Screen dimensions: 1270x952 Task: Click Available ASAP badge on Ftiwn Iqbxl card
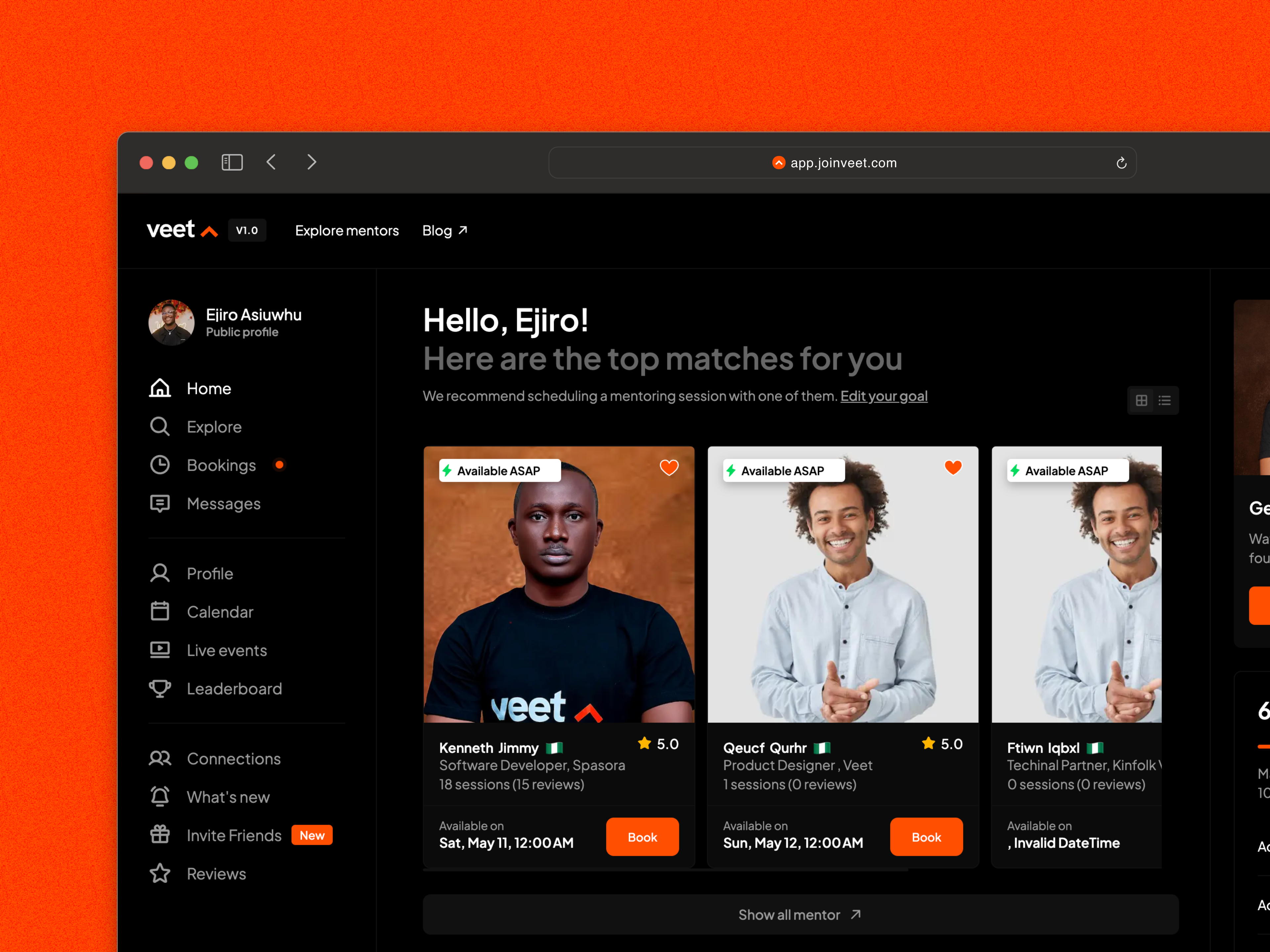(1068, 471)
